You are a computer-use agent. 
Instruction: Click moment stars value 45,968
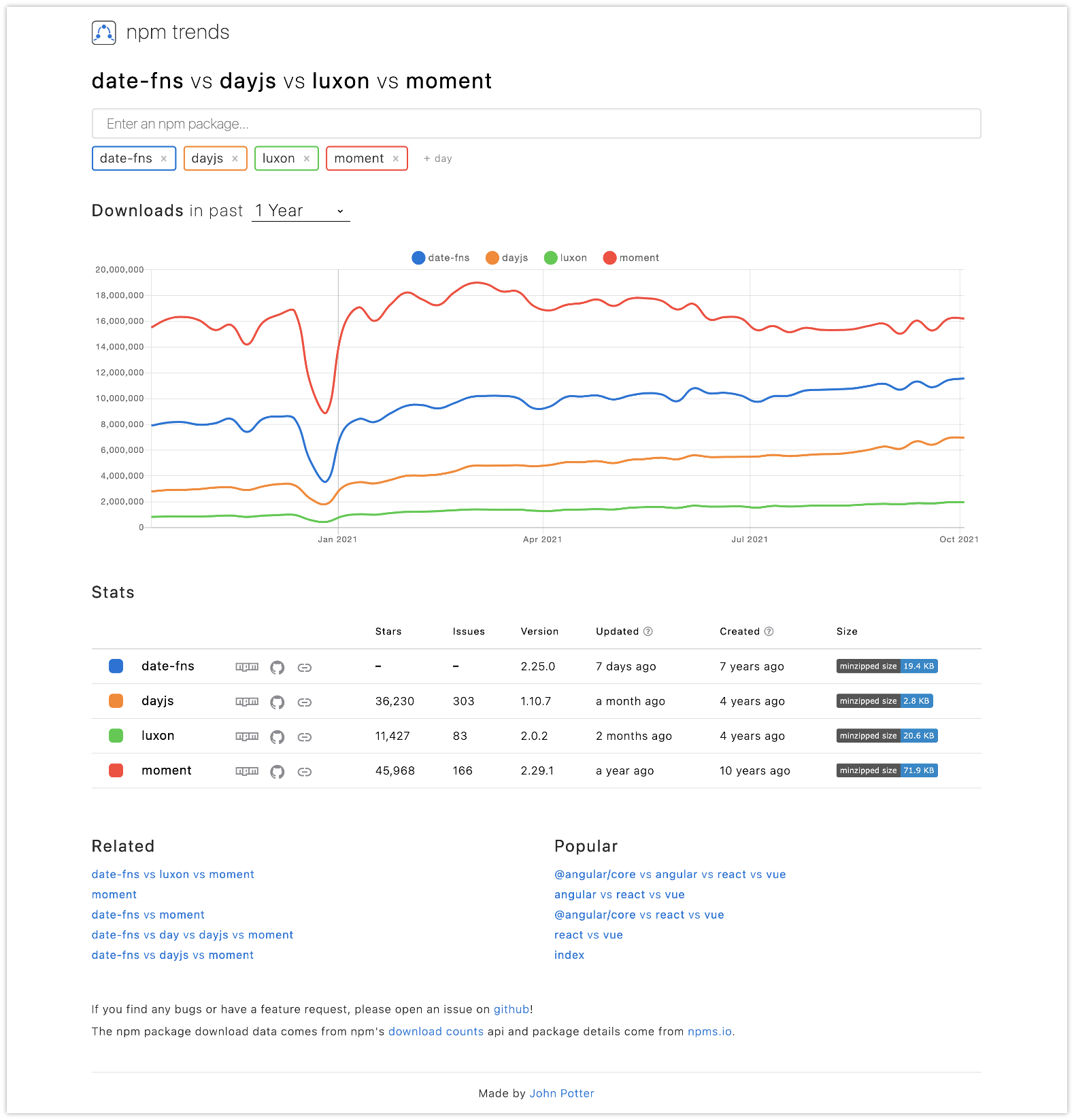coord(395,770)
